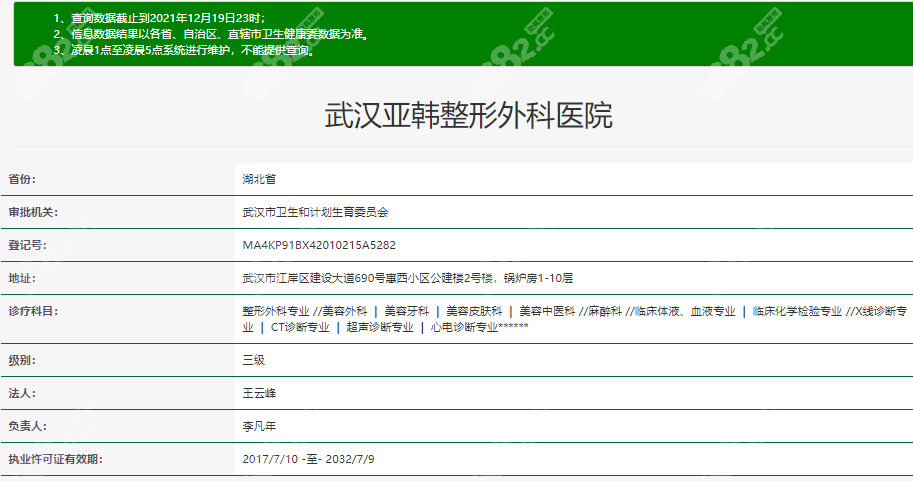Viewport: 913px width, 481px height.
Task: Select 超声诊断专业 in the departments list
Action: point(380,327)
